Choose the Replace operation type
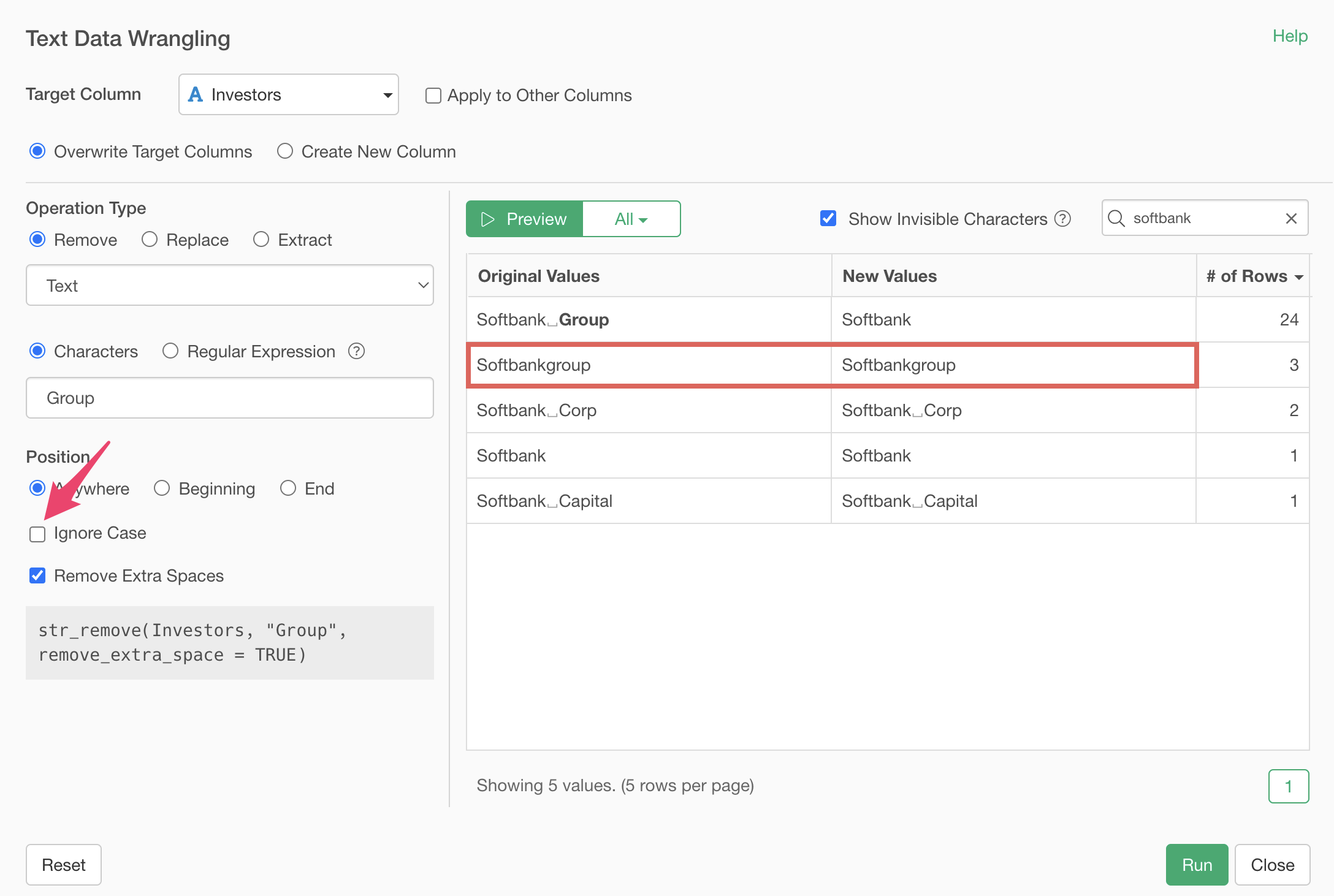 click(x=150, y=239)
